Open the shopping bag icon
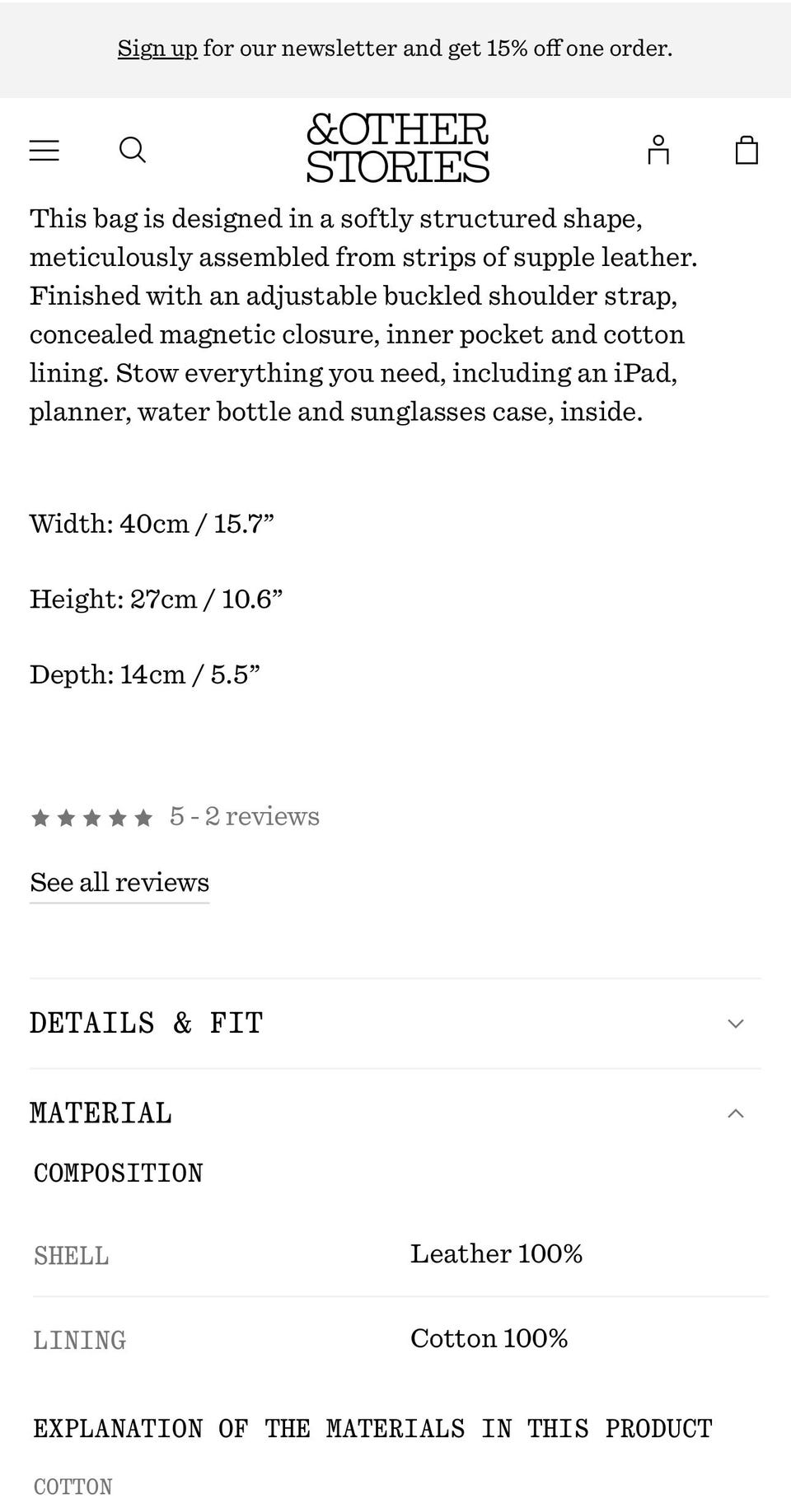This screenshot has height=1512, width=791. [x=747, y=150]
